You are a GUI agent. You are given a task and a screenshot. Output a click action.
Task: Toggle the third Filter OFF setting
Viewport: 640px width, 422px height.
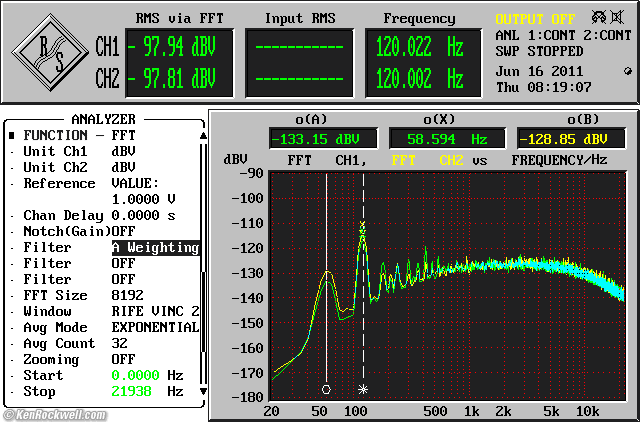(104, 279)
